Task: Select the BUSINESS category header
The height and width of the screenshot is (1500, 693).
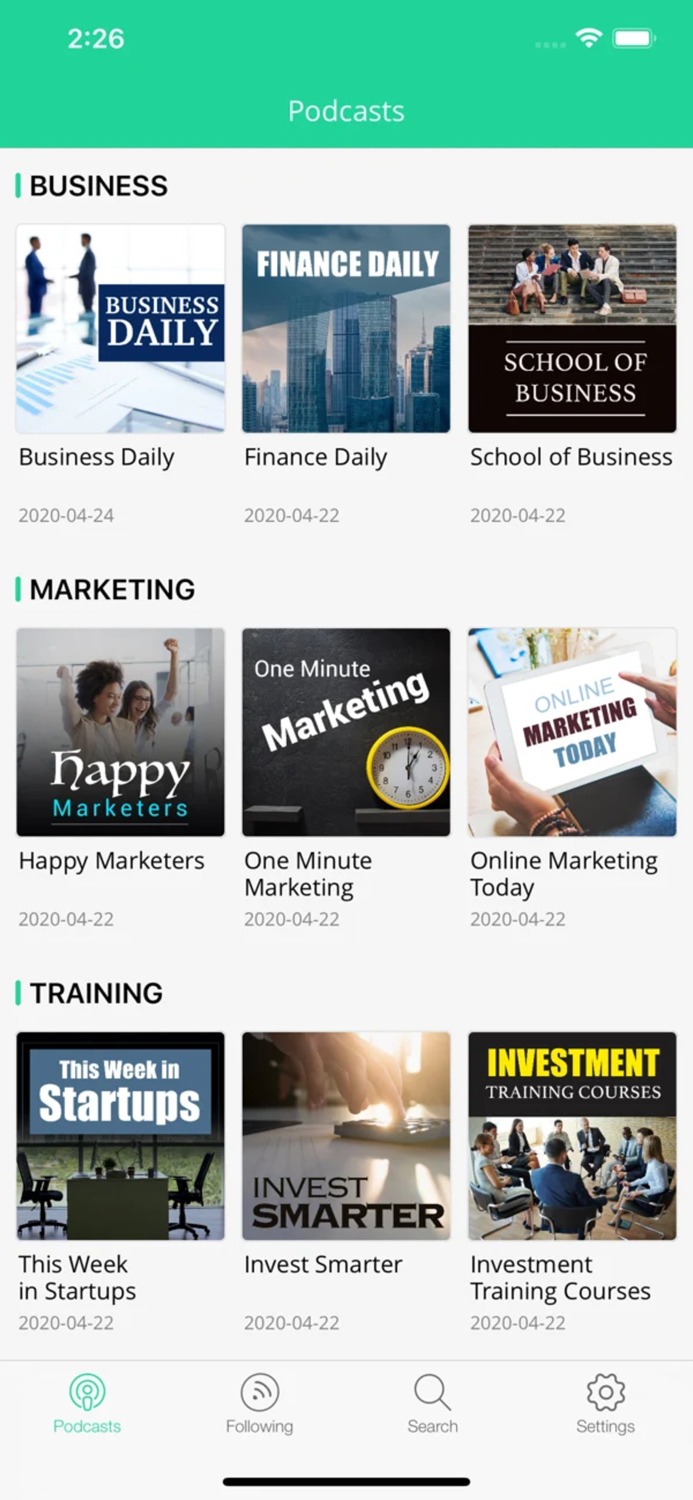Action: tap(98, 186)
